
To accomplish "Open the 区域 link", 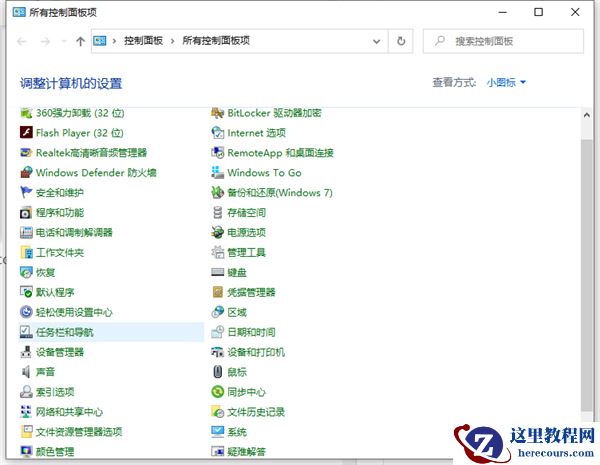I will click(x=237, y=312).
